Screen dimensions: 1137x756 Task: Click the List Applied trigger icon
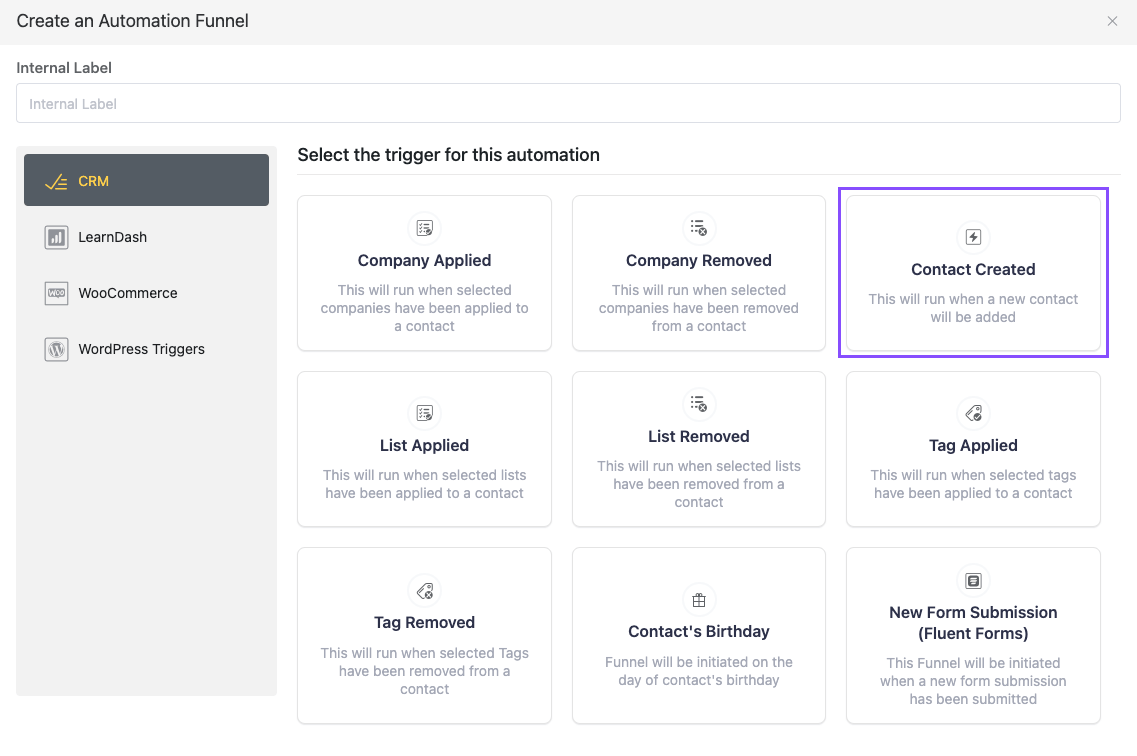click(x=425, y=413)
